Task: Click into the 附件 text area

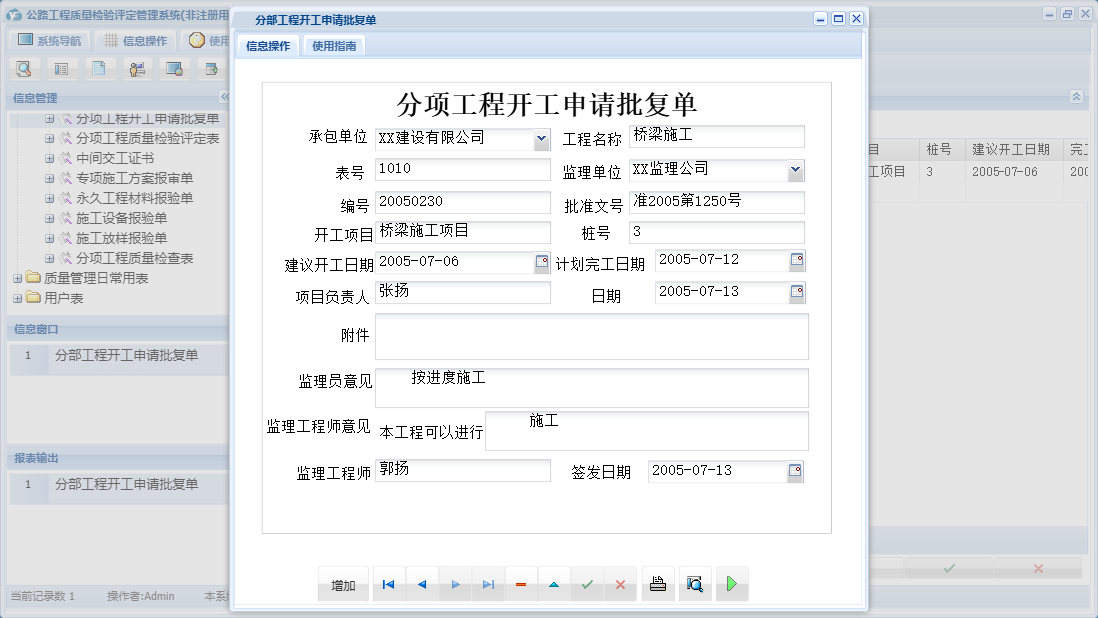Action: click(x=591, y=336)
